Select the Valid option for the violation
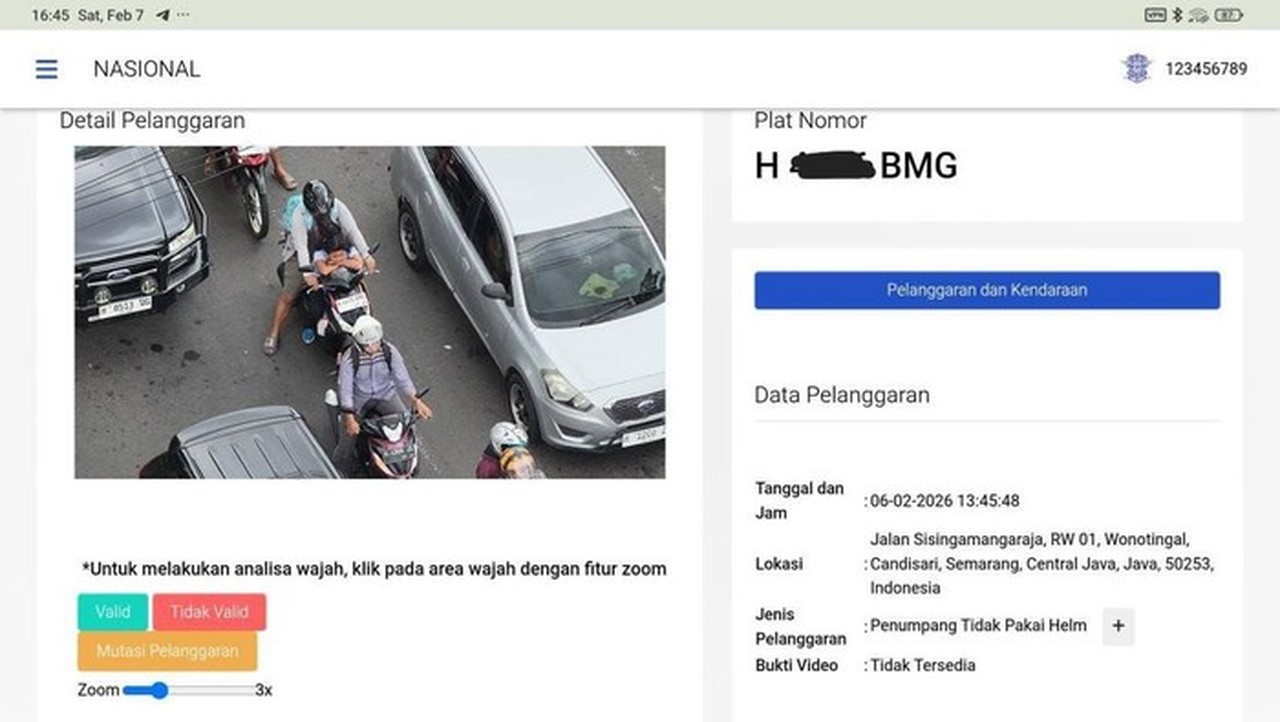 point(111,611)
